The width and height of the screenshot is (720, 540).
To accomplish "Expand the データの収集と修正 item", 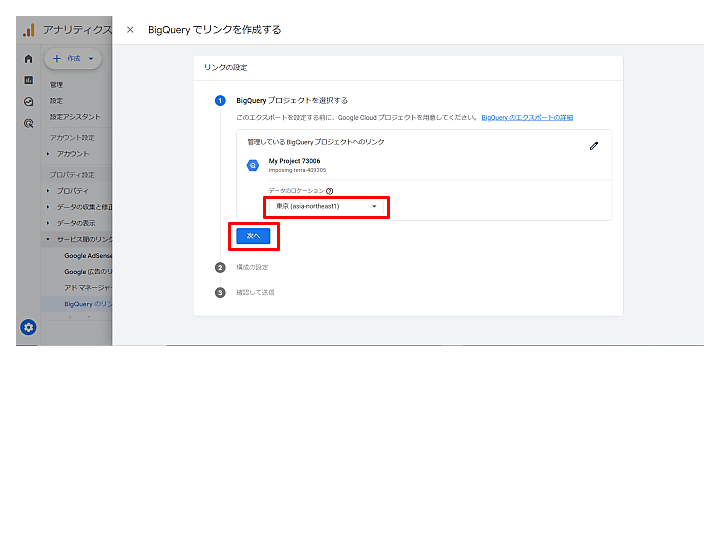I will [79, 207].
